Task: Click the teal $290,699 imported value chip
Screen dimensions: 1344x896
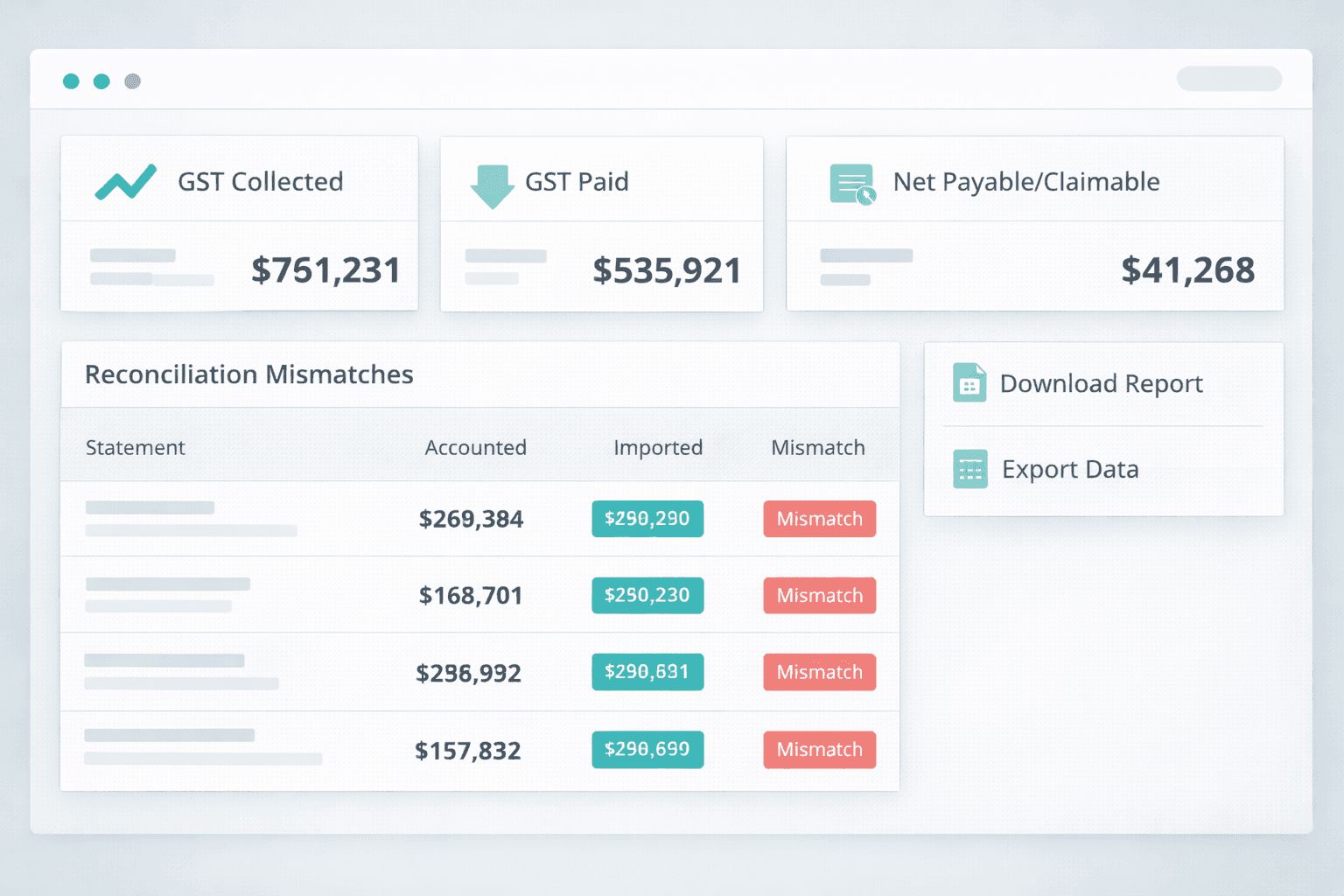Action: point(647,749)
